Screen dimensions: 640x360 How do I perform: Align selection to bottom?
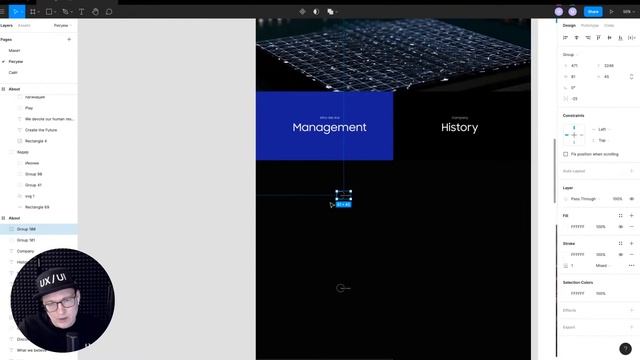(x=620, y=38)
